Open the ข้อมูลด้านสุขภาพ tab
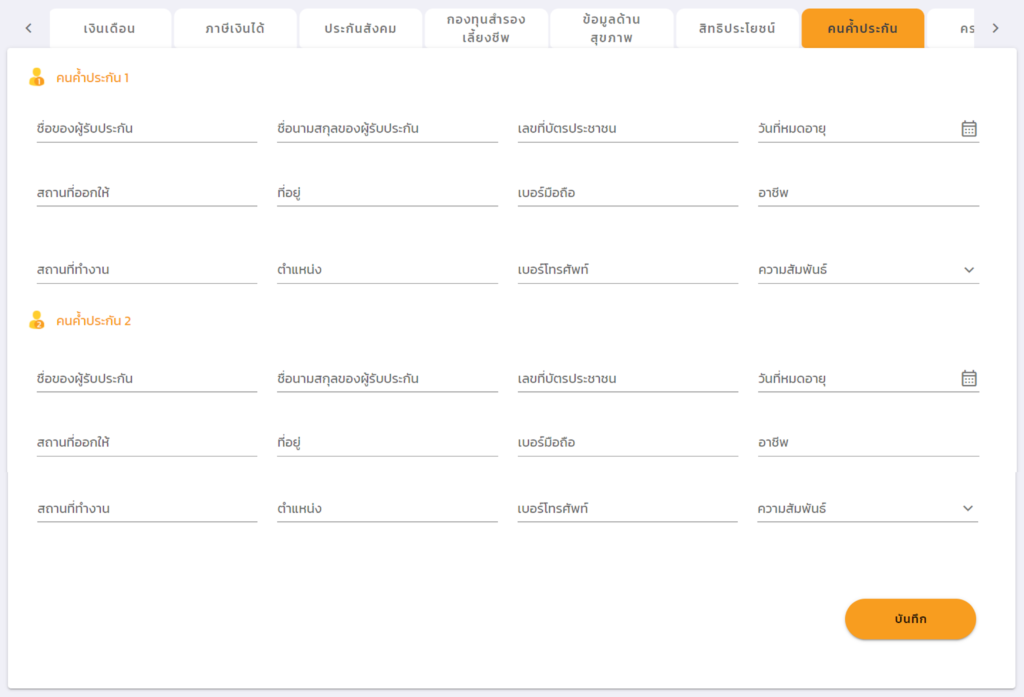 point(611,28)
